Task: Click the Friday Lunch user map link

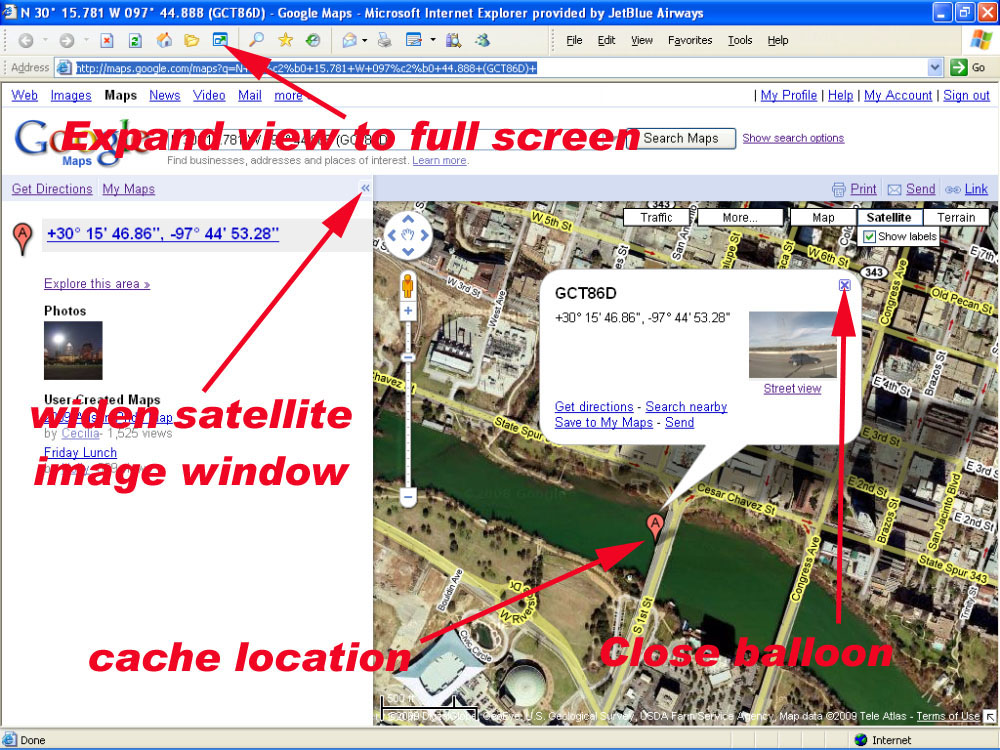Action: 80,452
